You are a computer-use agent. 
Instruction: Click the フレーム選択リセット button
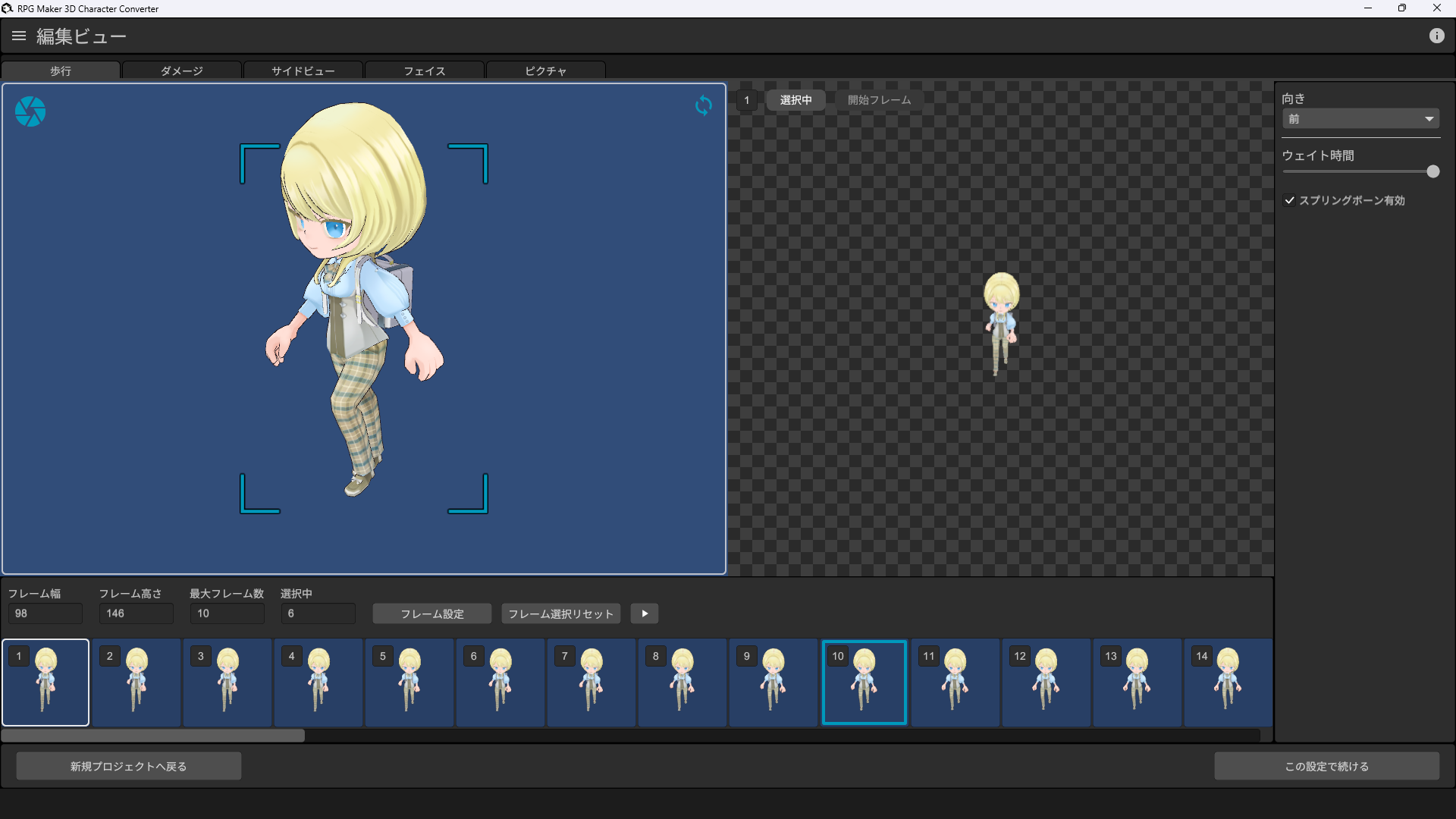coord(561,613)
